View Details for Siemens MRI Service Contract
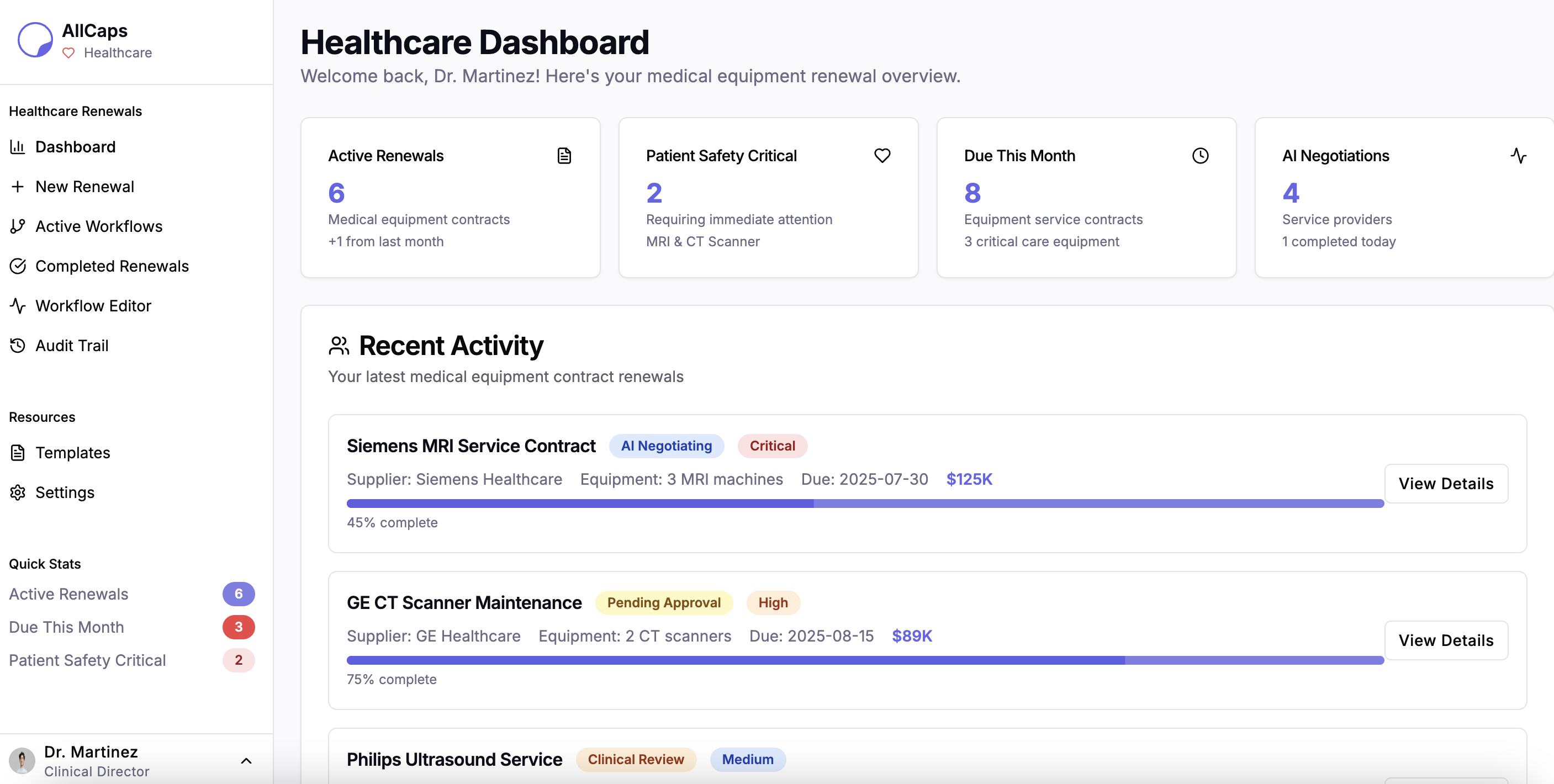1554x784 pixels. click(x=1445, y=484)
